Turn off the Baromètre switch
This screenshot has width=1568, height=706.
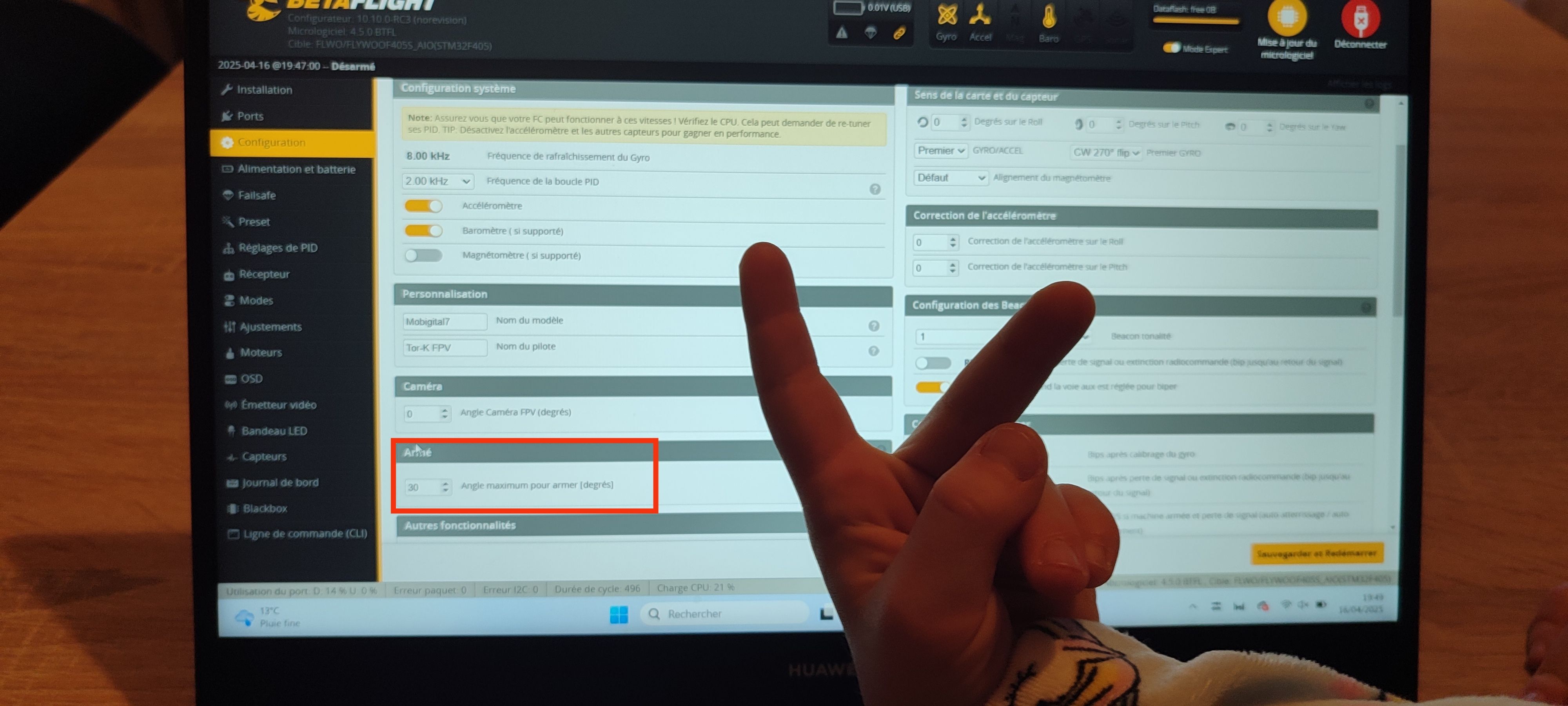[424, 231]
